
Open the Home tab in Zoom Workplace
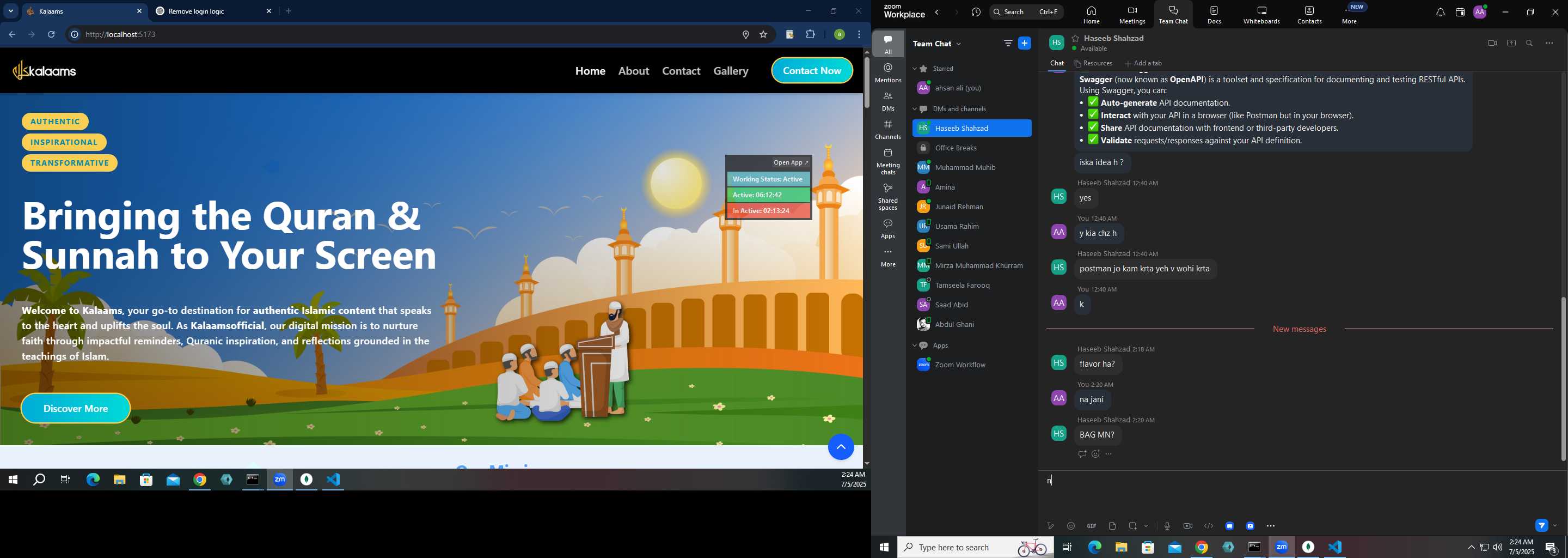point(1092,15)
